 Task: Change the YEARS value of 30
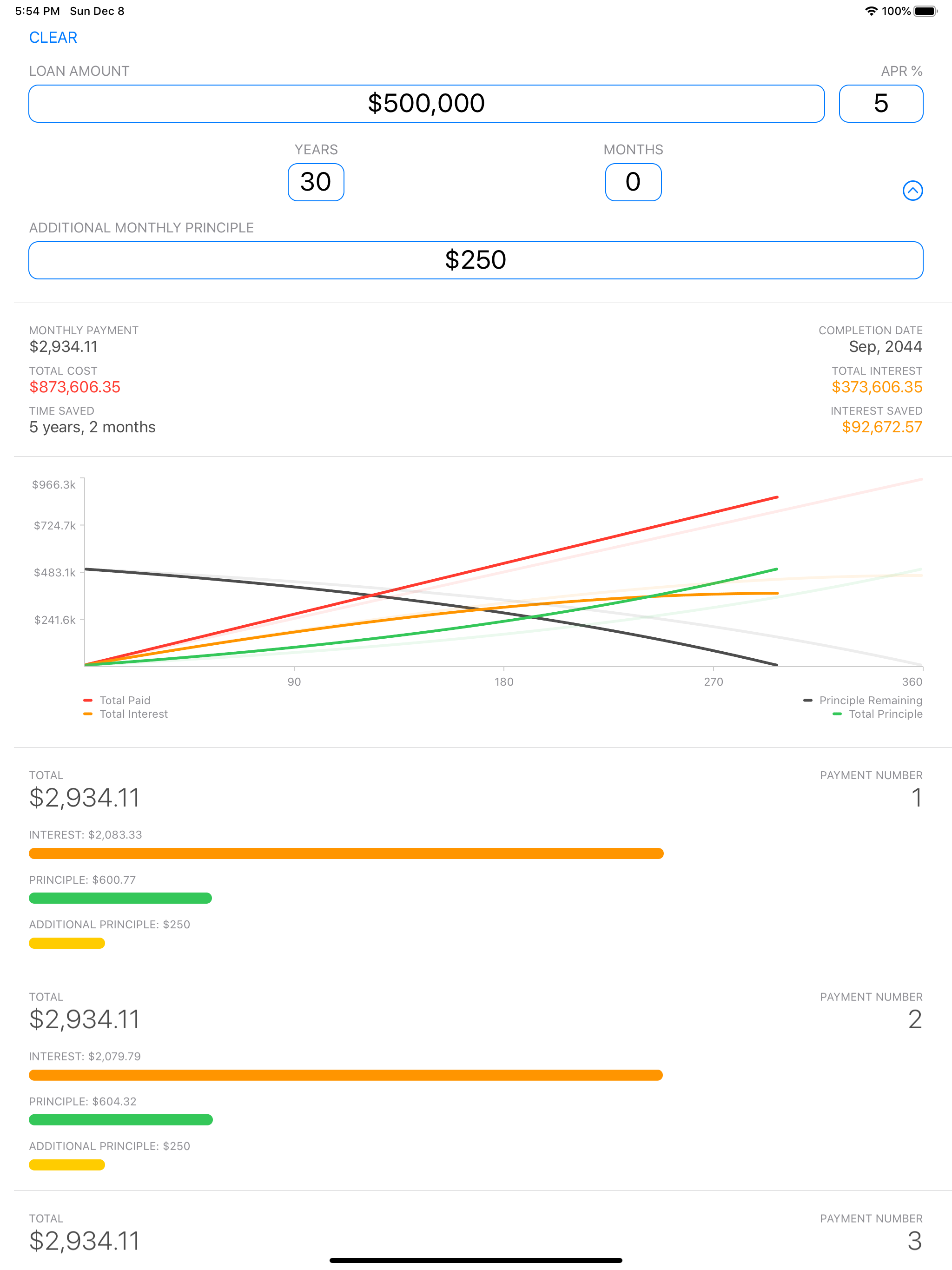[x=316, y=182]
